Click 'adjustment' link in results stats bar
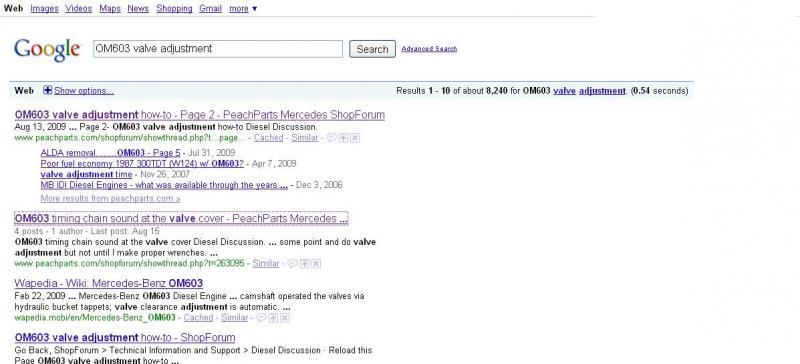Image resolution: width=800 pixels, height=364 pixels. click(602, 91)
